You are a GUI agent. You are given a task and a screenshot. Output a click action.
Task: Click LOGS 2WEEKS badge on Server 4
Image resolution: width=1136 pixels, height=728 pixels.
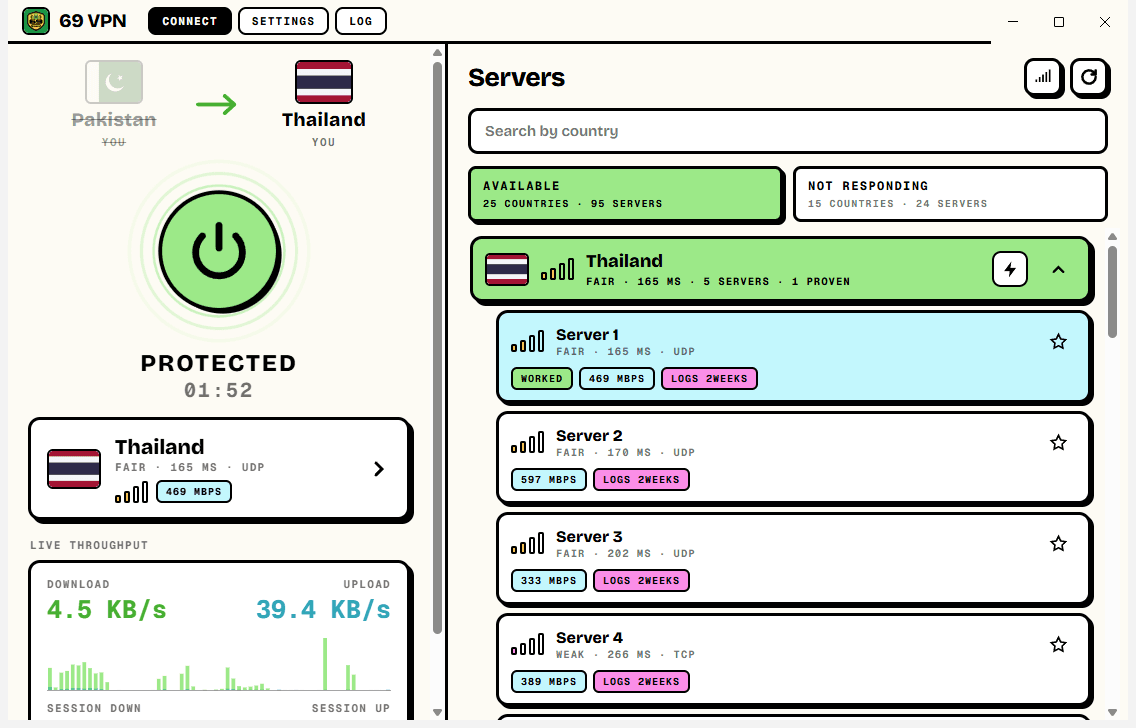641,682
